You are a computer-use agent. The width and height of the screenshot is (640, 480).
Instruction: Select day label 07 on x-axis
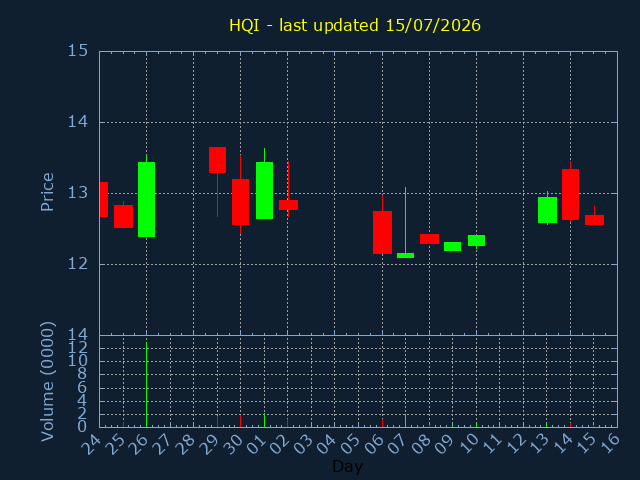click(399, 444)
